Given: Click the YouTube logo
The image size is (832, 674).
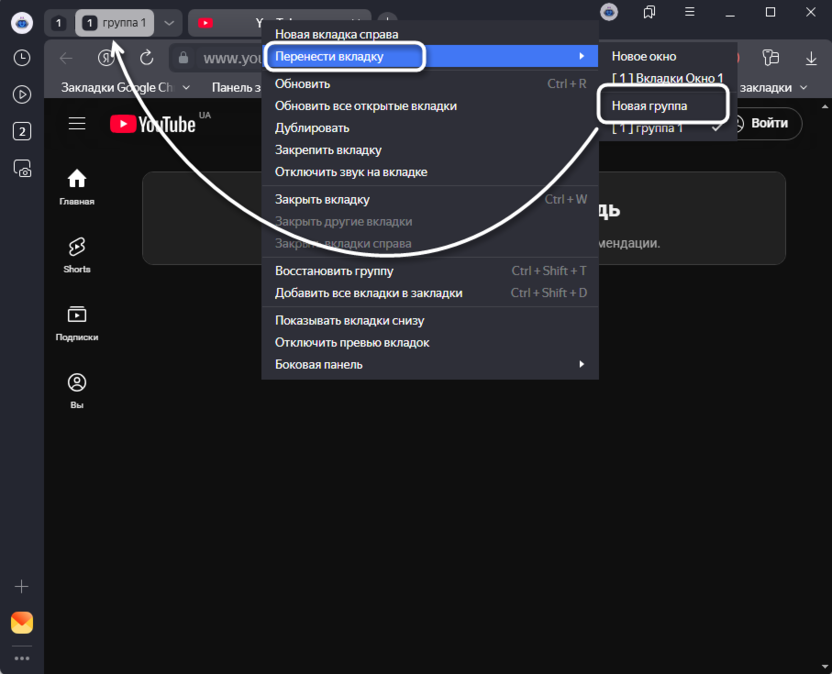Looking at the screenshot, I should point(153,124).
